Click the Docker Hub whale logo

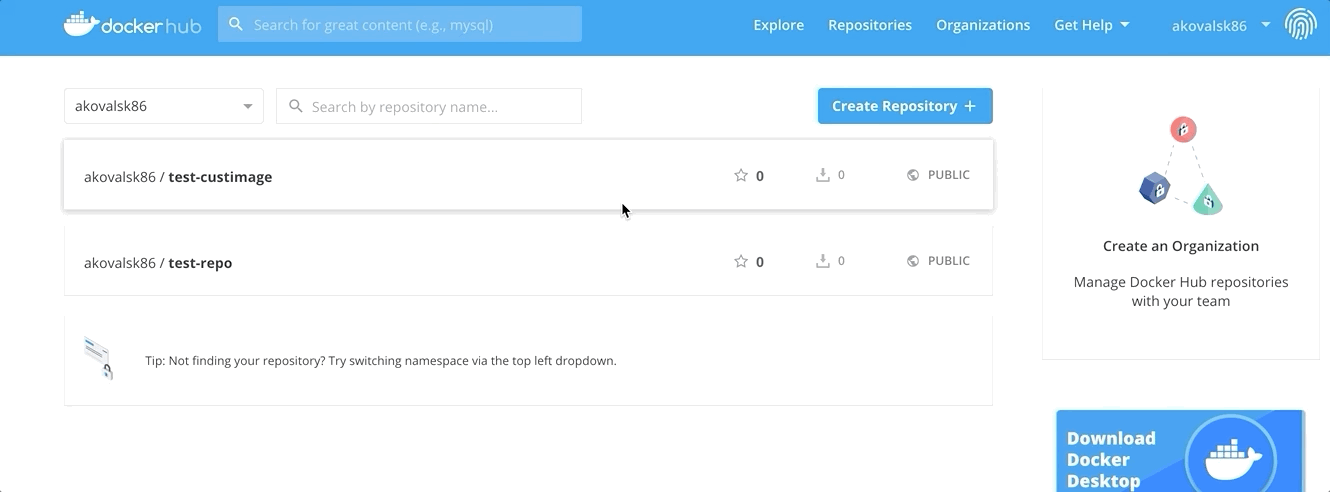(x=132, y=24)
